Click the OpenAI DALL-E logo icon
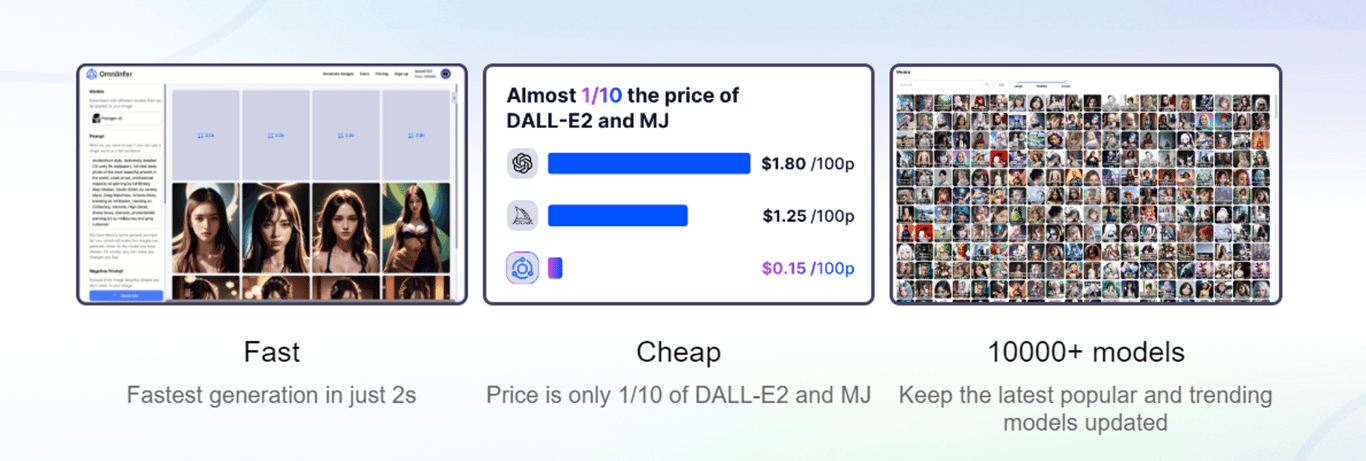1366x461 pixels. click(522, 163)
